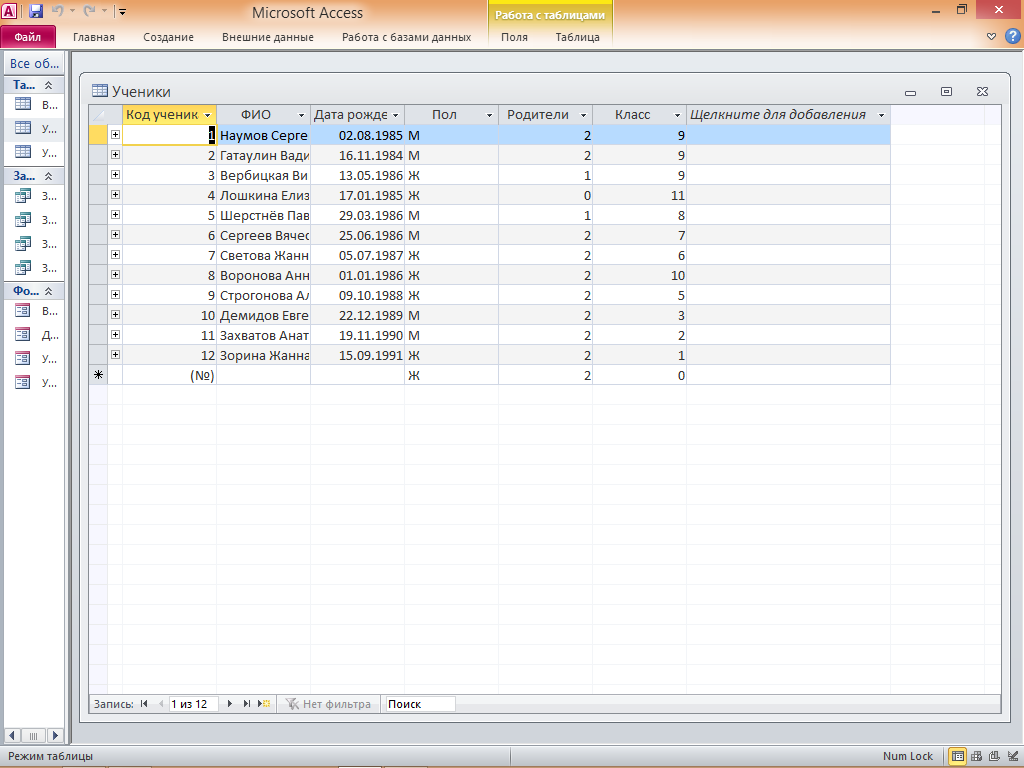Open the Файл tab

(x=28, y=37)
